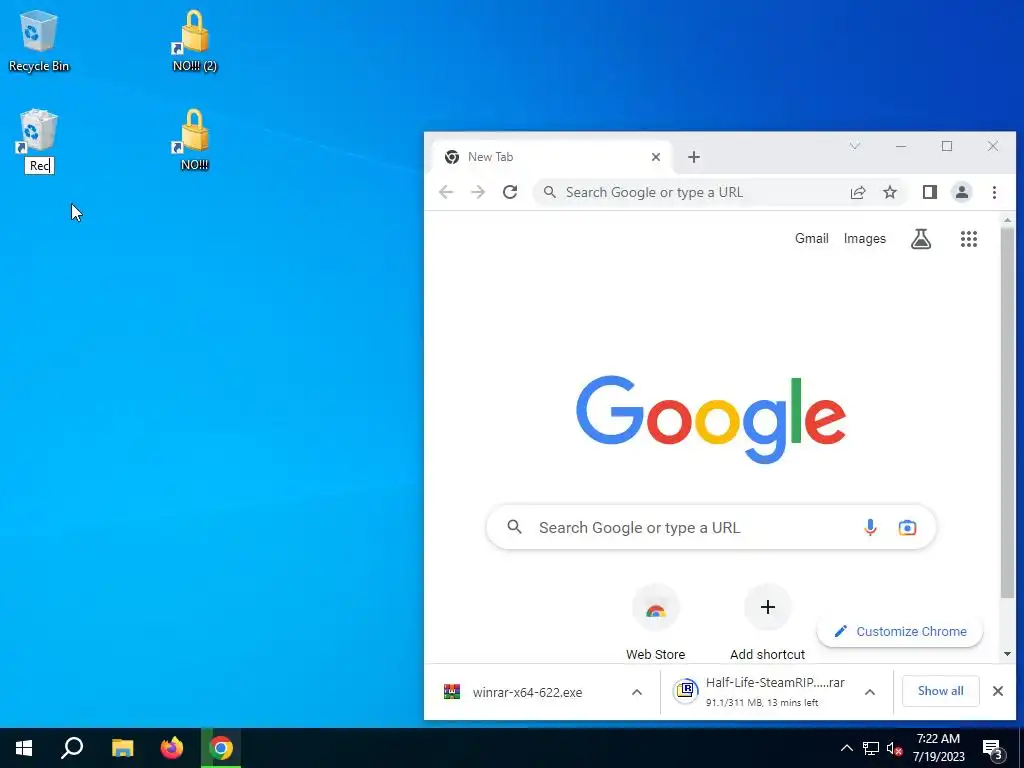Open Search Labs flask icon

tap(921, 239)
